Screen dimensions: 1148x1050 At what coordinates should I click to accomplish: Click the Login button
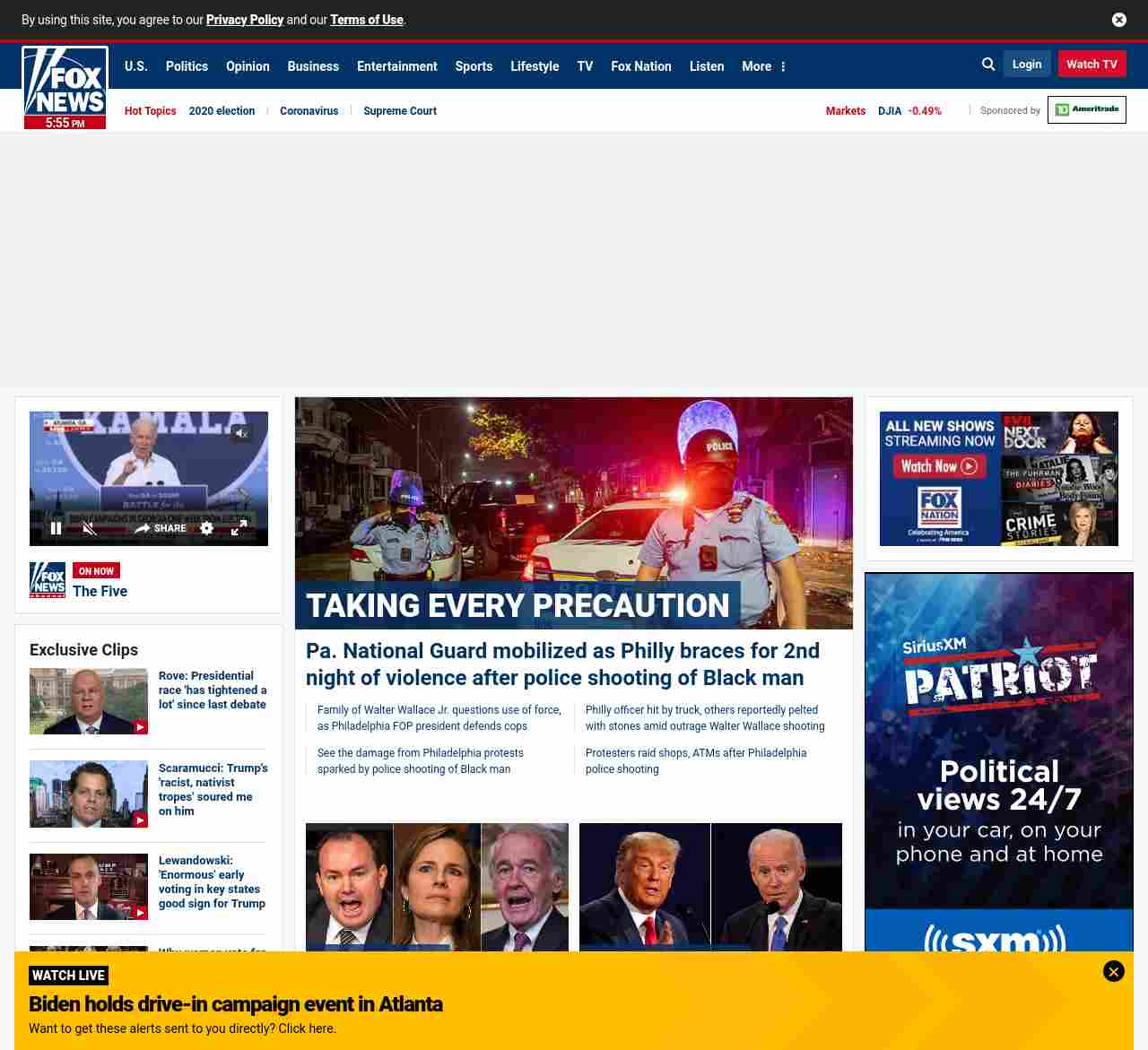pos(1026,64)
